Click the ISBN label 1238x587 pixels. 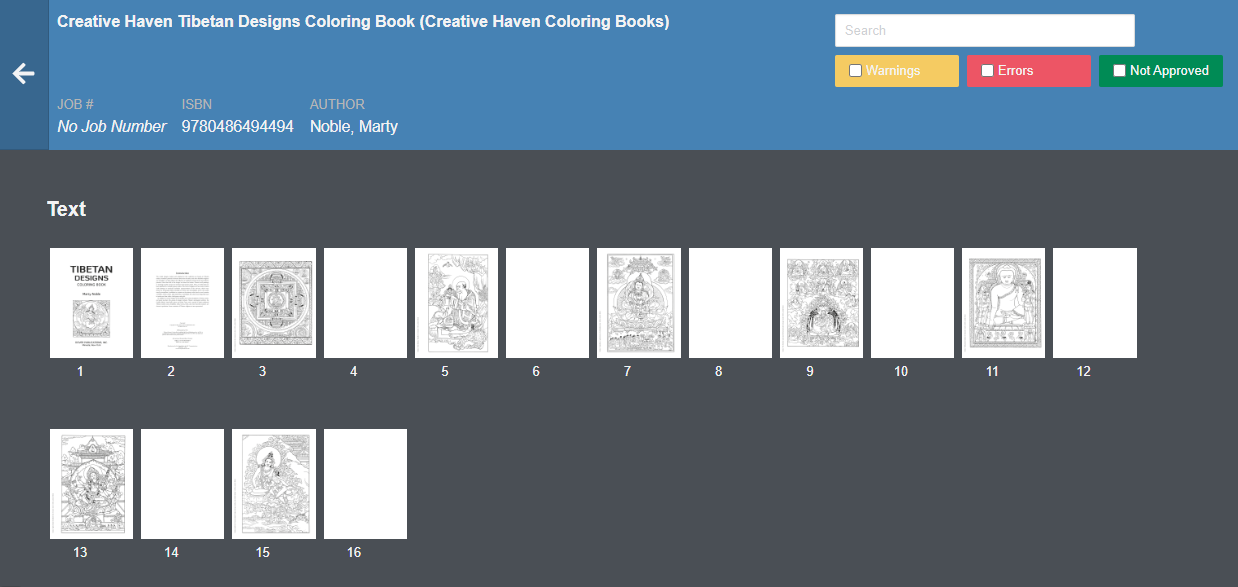click(x=197, y=104)
